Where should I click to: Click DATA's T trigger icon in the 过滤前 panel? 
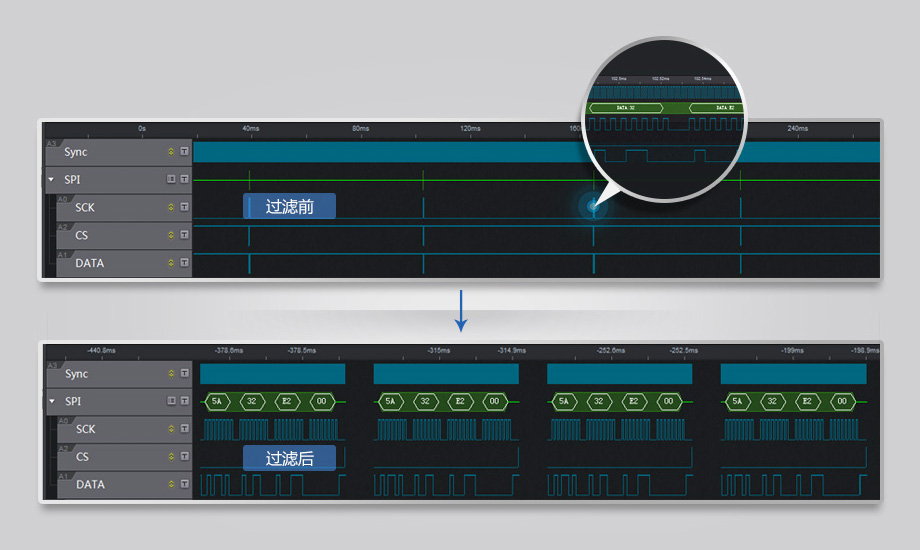[184, 262]
